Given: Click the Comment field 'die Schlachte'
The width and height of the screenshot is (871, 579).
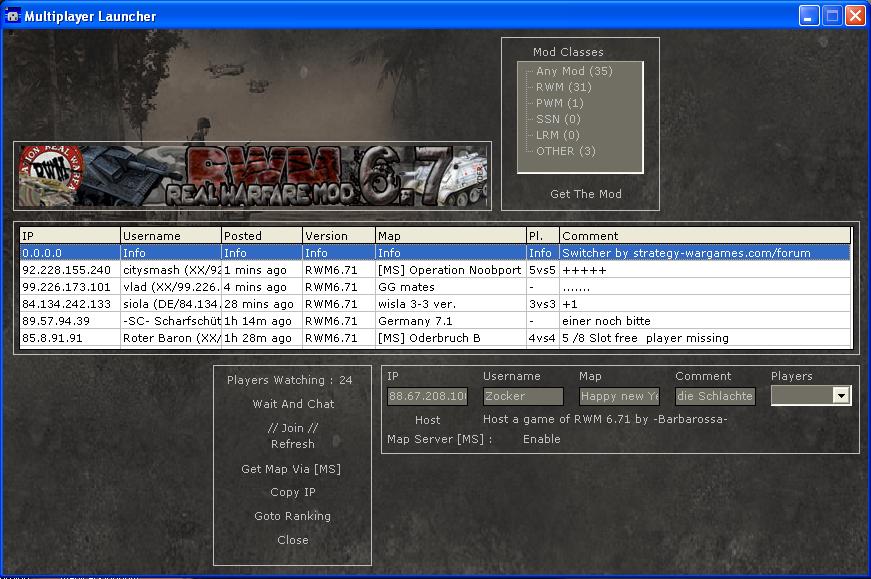Looking at the screenshot, I should coord(715,396).
